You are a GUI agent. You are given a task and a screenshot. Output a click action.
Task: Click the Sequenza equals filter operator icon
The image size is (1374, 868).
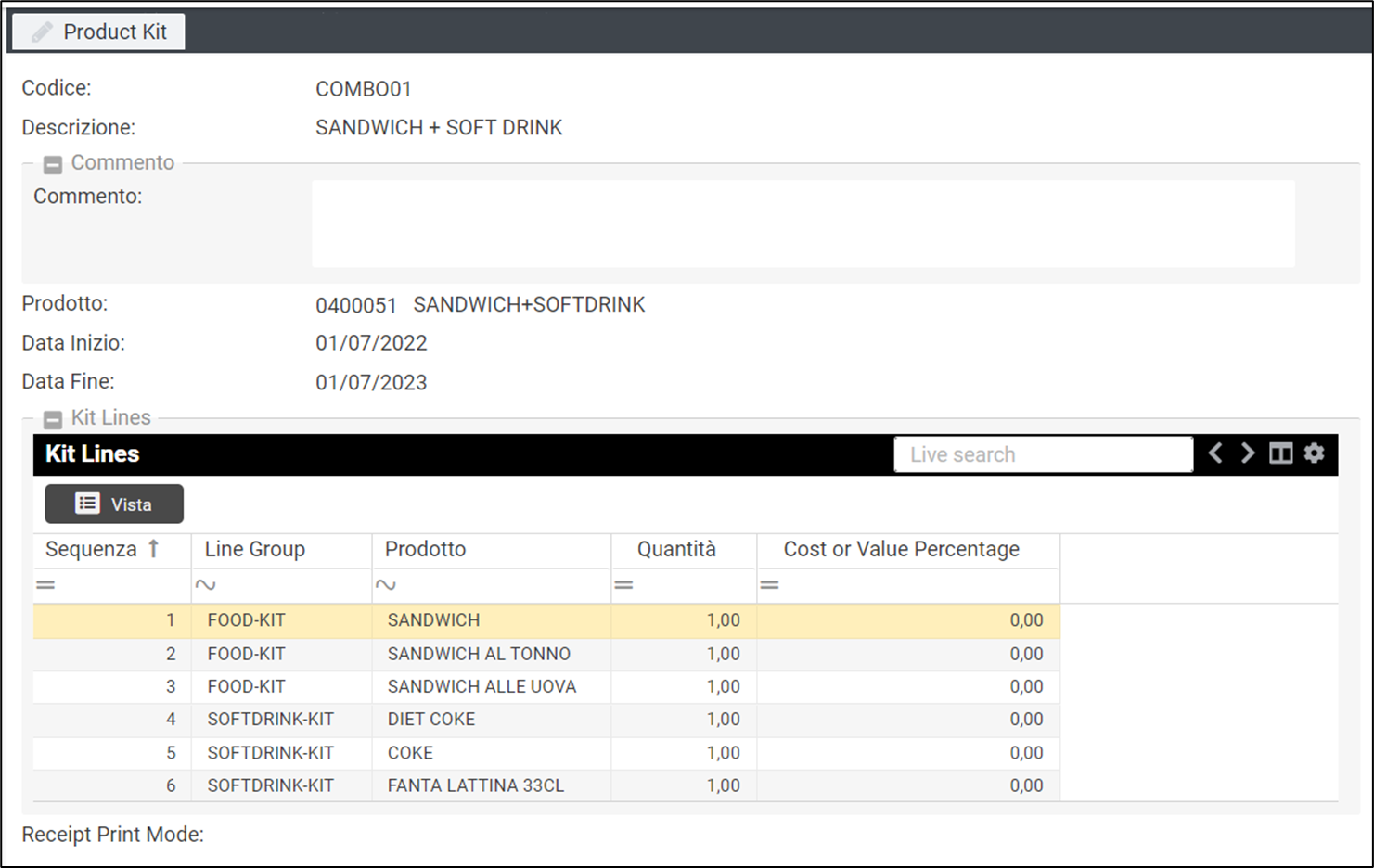click(x=45, y=585)
